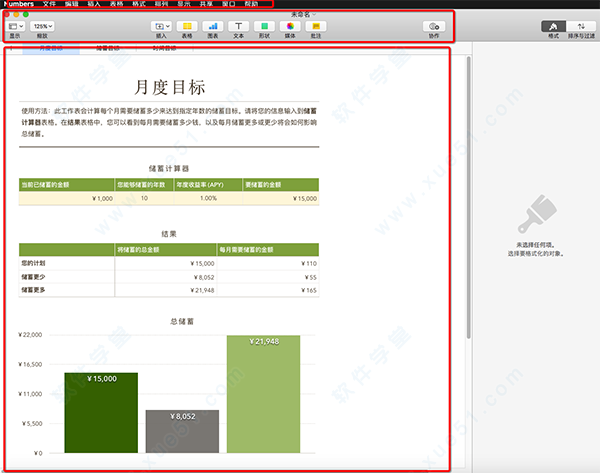Select the 1.00% cell
The width and height of the screenshot is (600, 473).
(x=208, y=198)
